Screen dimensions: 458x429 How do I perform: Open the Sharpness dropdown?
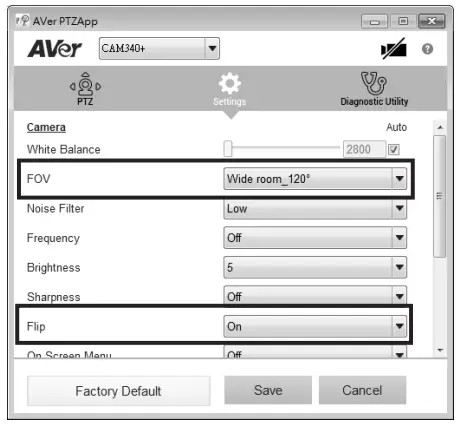(x=315, y=296)
